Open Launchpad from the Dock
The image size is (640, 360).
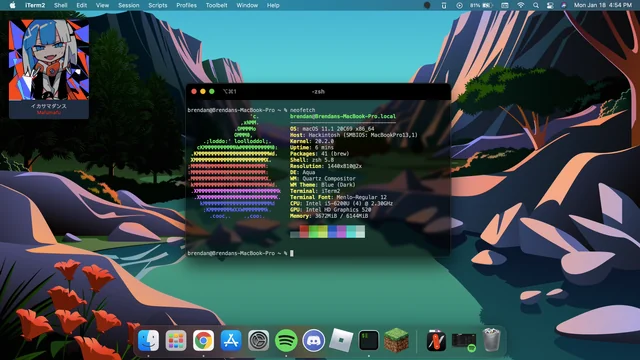point(176,340)
